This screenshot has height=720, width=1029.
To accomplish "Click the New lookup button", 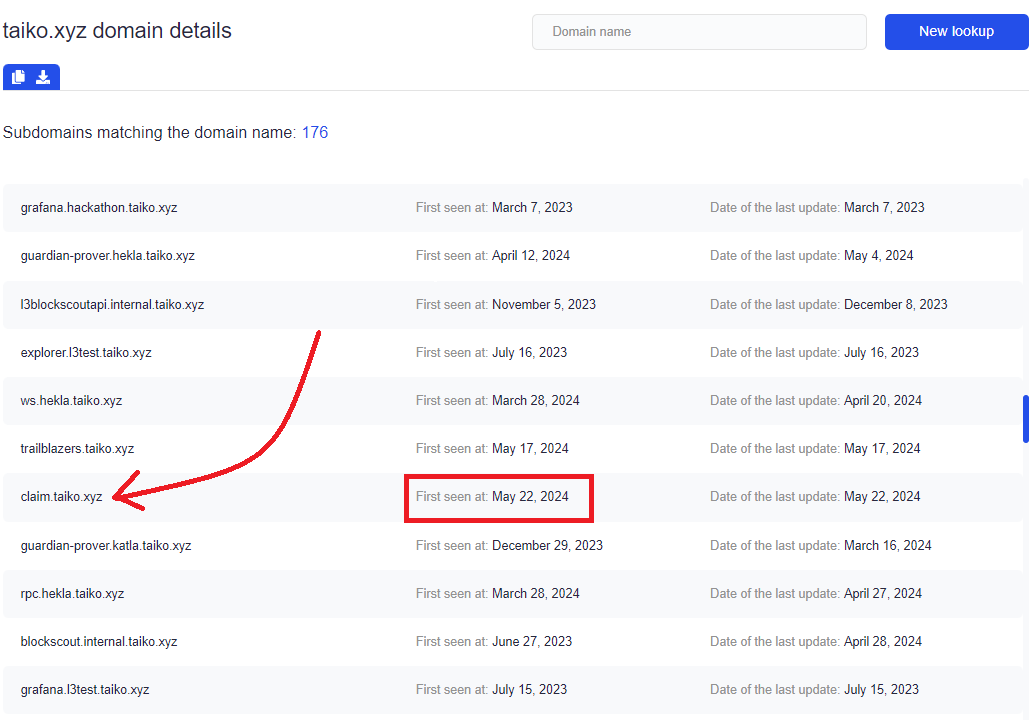I will click(956, 32).
